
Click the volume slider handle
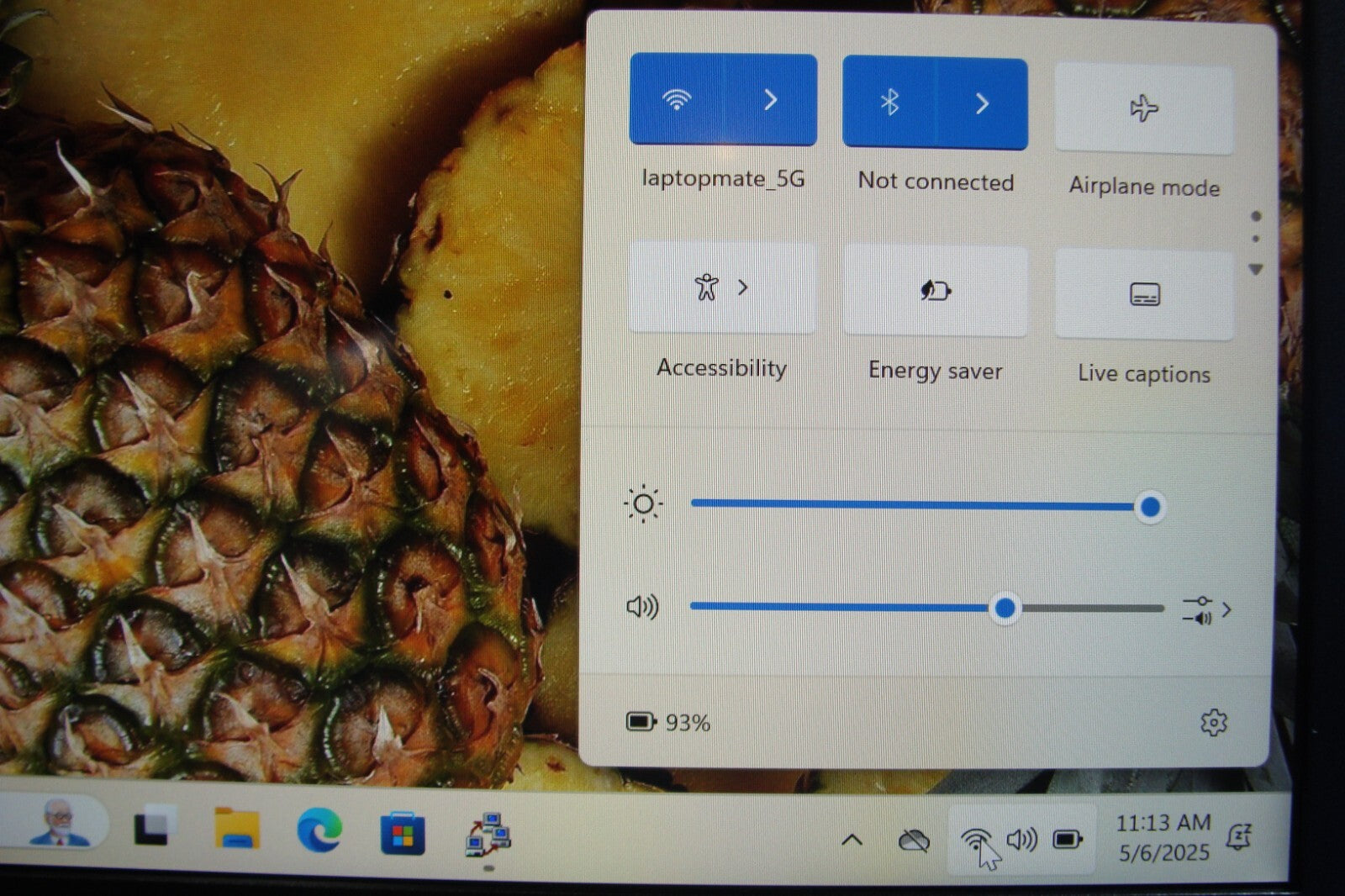coord(1005,609)
